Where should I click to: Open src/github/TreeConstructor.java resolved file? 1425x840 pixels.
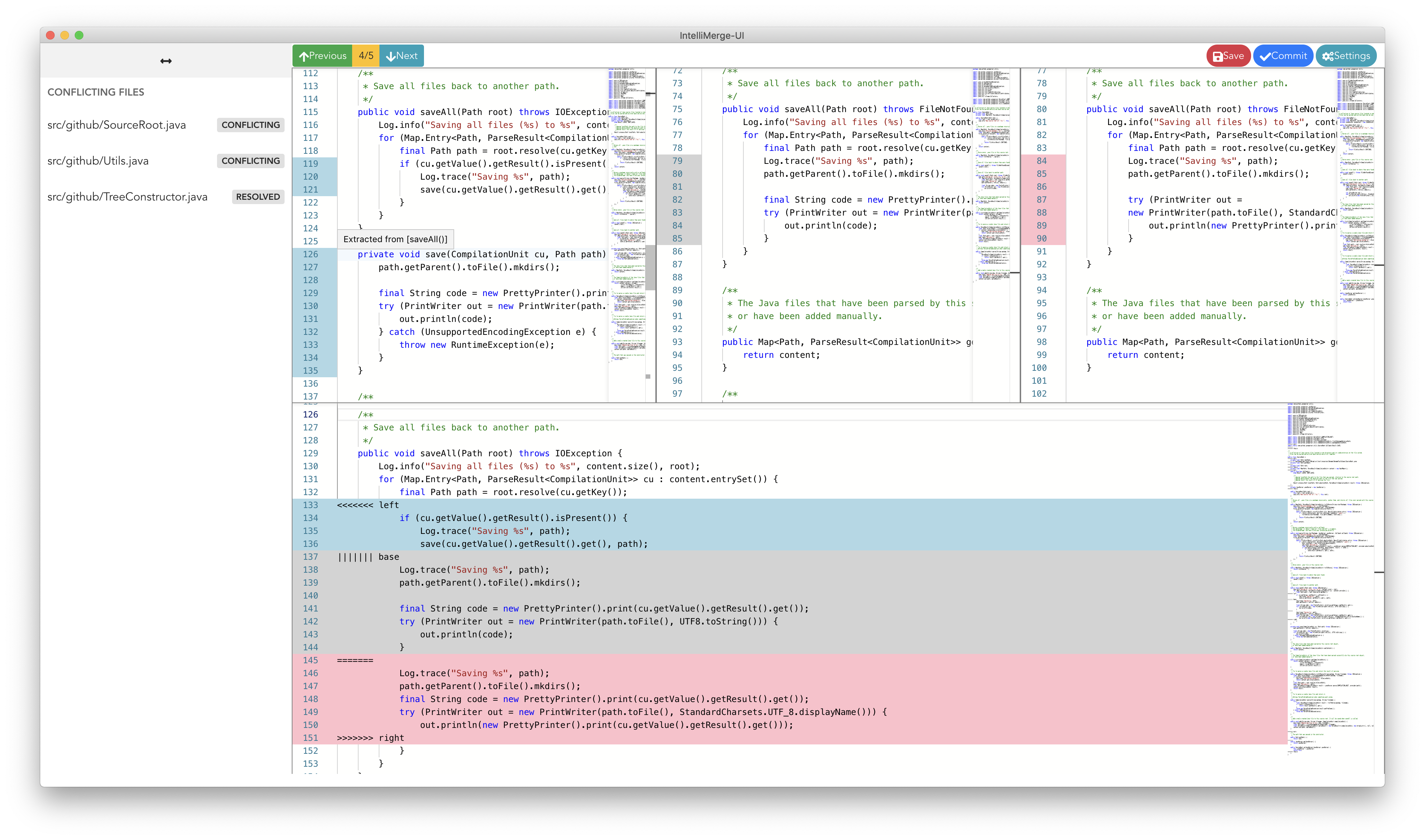coord(127,197)
